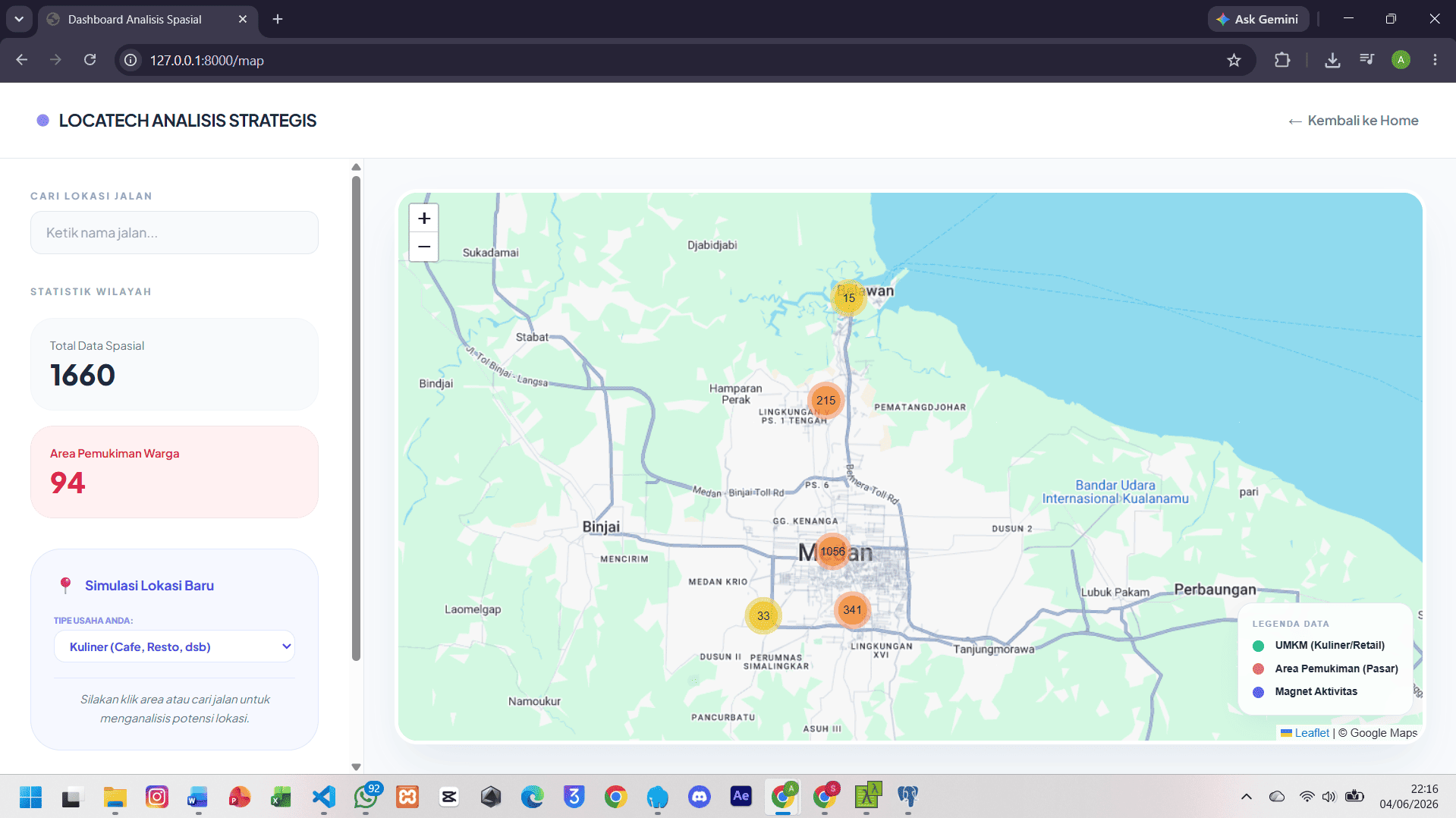This screenshot has height=818, width=1456.
Task: Click the sidebar scroll up arrow
Action: 356,167
